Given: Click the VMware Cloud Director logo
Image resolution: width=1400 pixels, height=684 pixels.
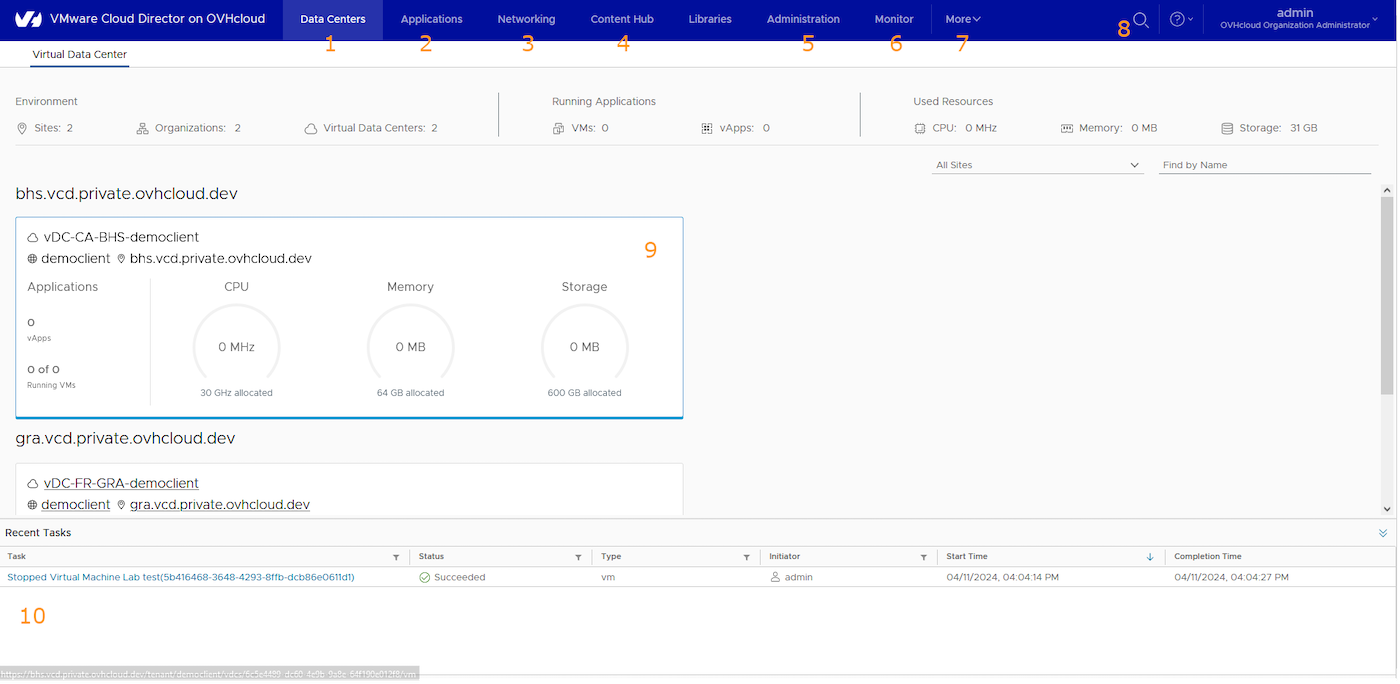Looking at the screenshot, I should (27, 18).
